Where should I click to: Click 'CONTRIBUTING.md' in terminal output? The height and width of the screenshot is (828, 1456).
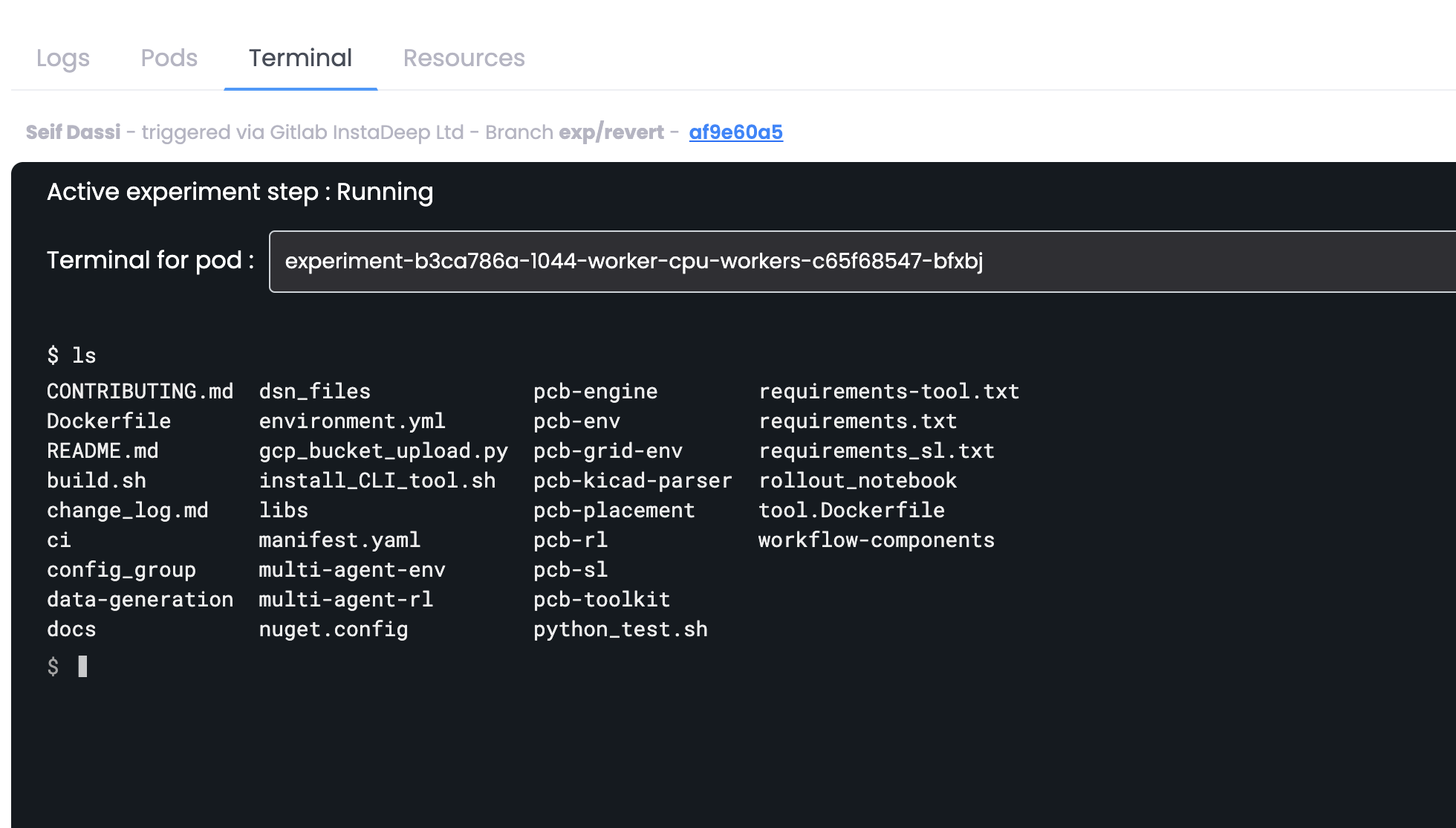140,391
